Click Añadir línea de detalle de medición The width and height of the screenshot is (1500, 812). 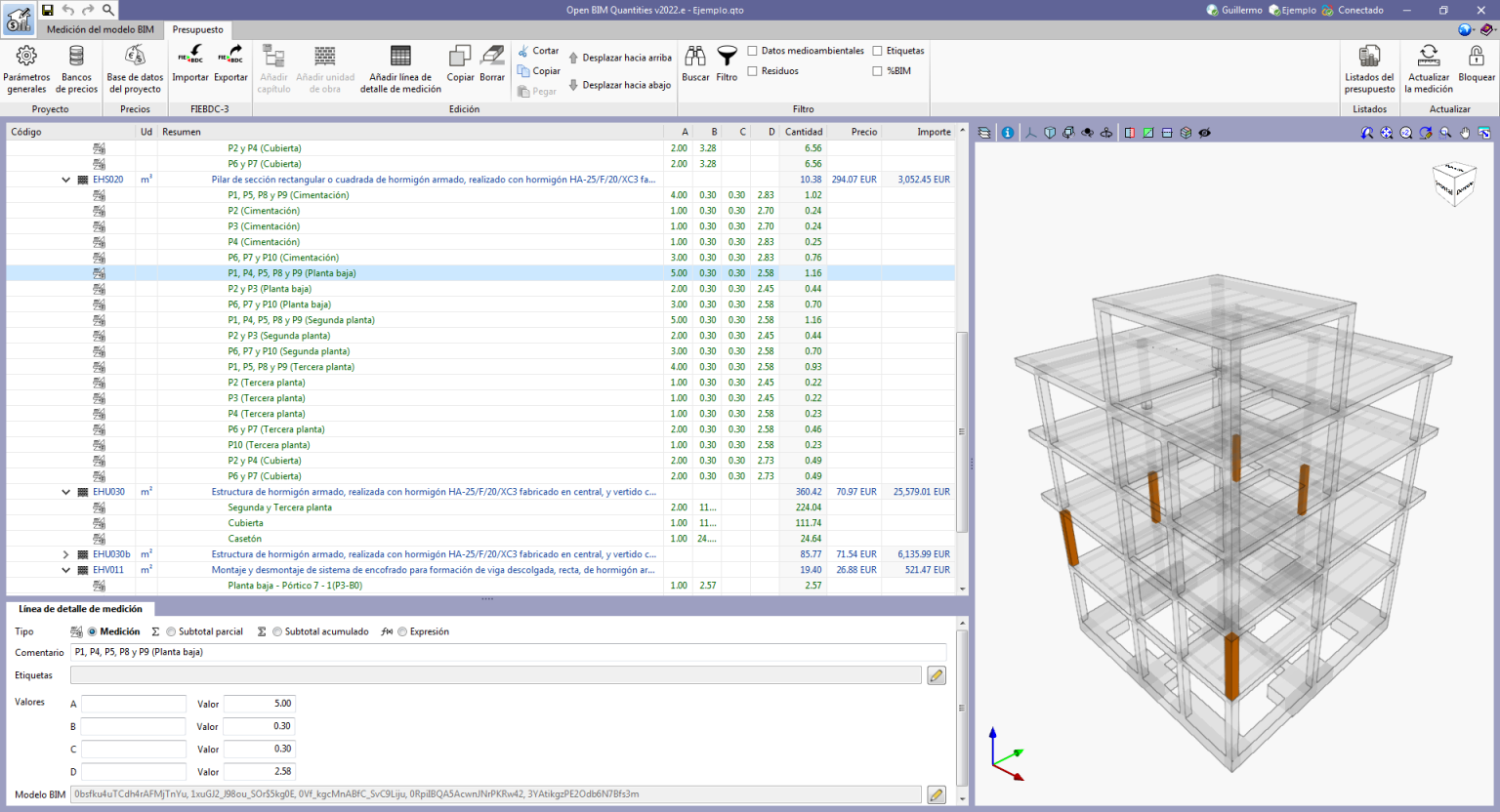point(400,68)
